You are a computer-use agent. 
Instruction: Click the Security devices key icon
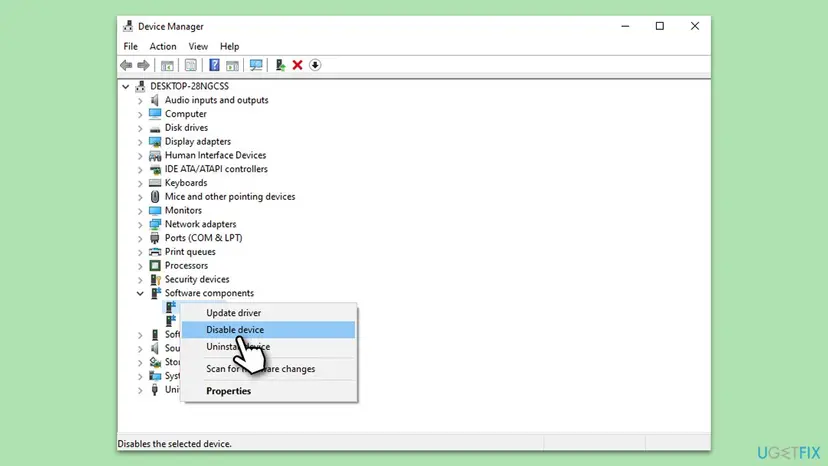155,279
